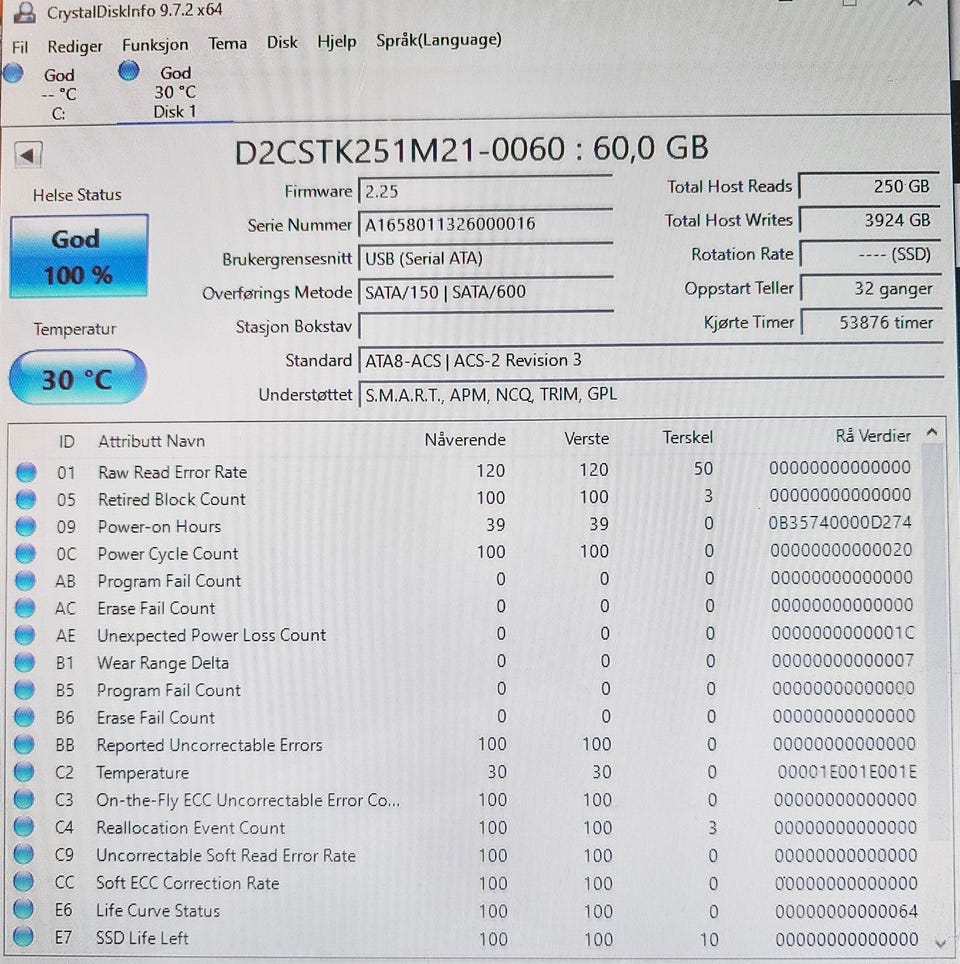This screenshot has height=964, width=960.
Task: Click status orb for Power-on Hours
Action: click(x=26, y=526)
